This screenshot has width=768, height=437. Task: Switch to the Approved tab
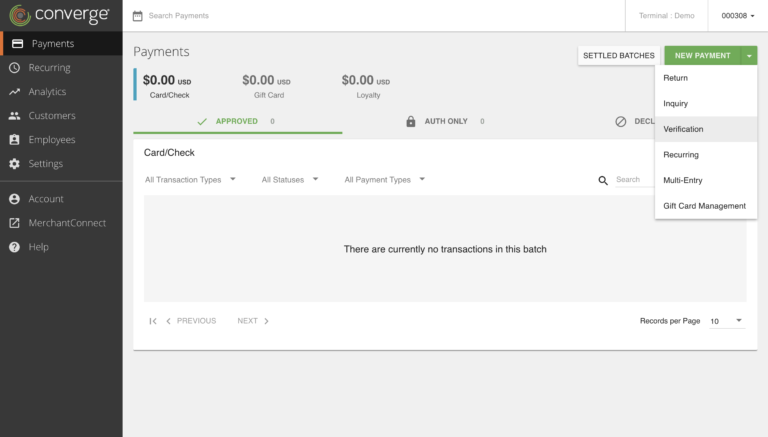(238, 121)
